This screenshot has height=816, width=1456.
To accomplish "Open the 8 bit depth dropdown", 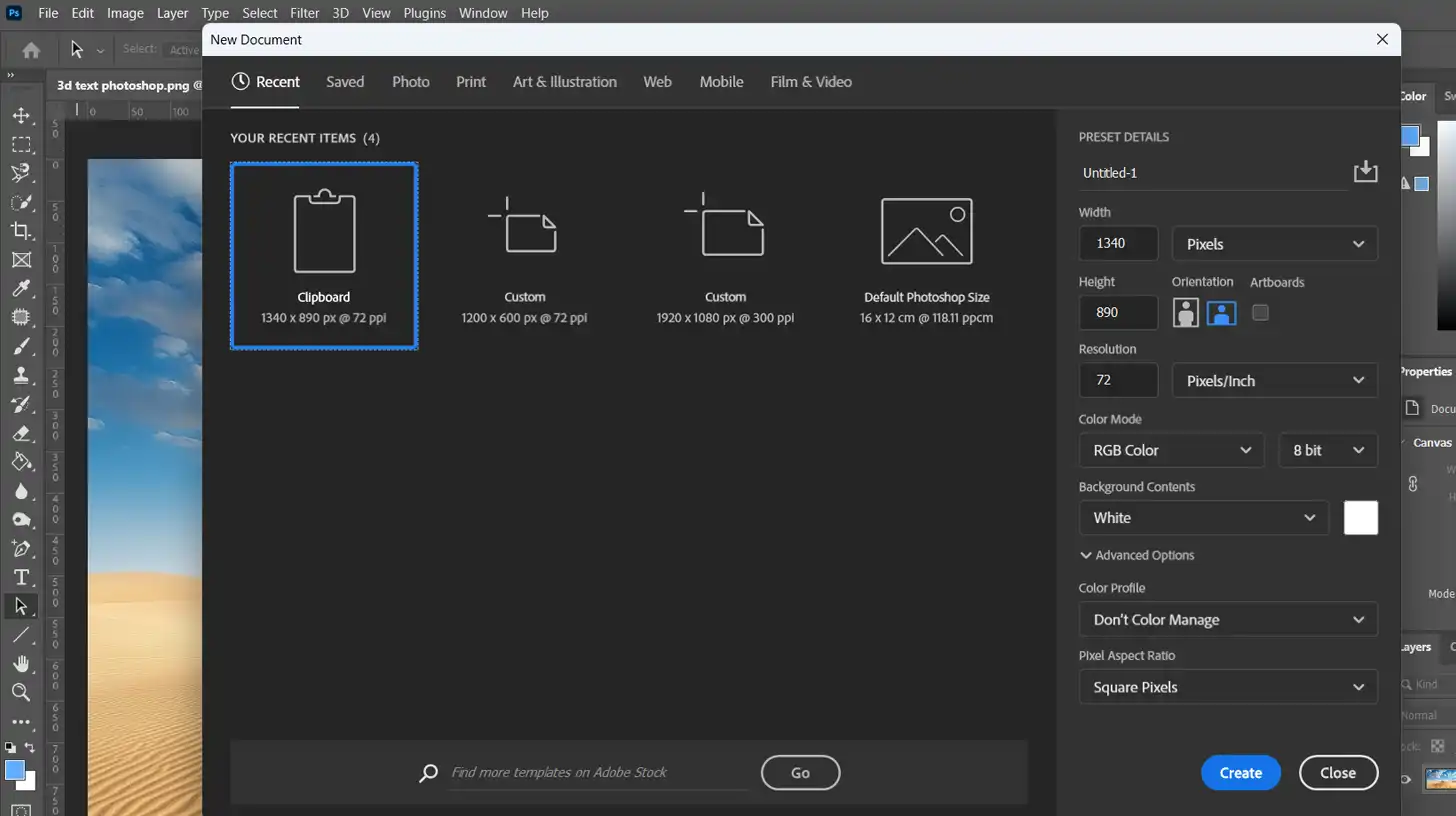I will tap(1328, 450).
